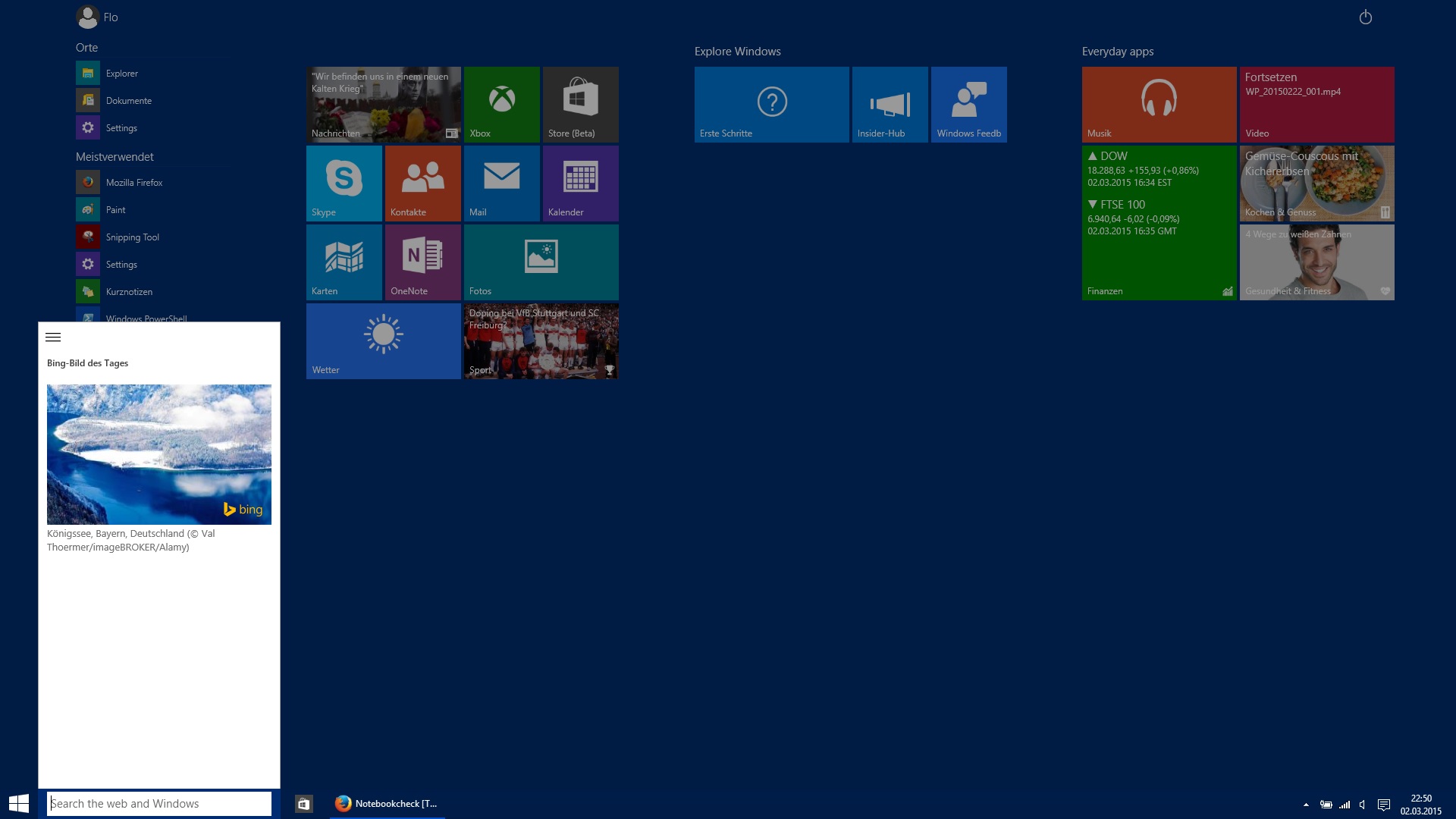Viewport: 1456px width, 819px height.
Task: Open the Mail tile
Action: tap(502, 184)
